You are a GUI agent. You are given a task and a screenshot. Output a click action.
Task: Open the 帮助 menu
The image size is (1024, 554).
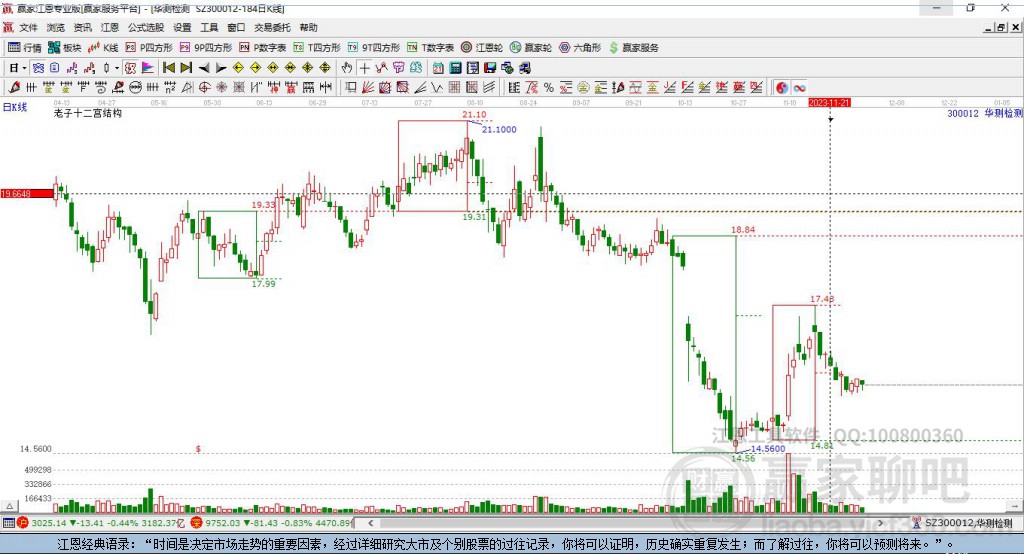pos(308,27)
